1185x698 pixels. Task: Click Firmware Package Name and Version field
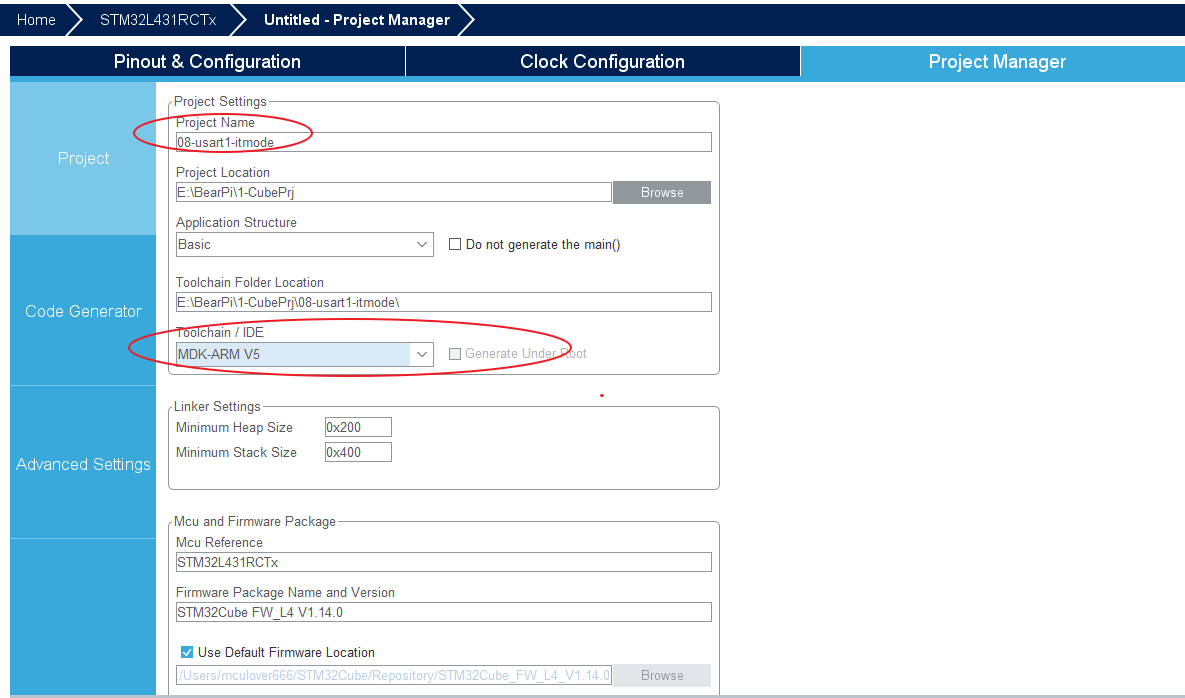pos(444,612)
